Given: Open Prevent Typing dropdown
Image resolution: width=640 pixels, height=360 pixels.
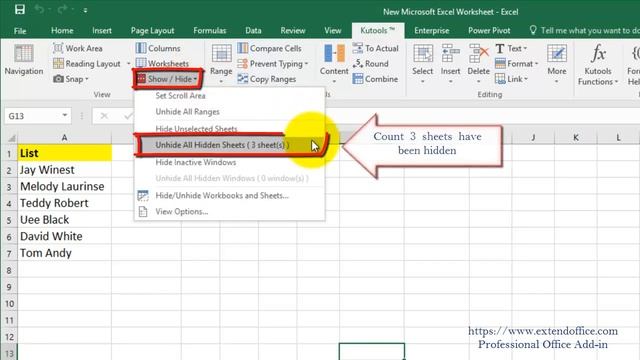Looking at the screenshot, I should pos(273,64).
